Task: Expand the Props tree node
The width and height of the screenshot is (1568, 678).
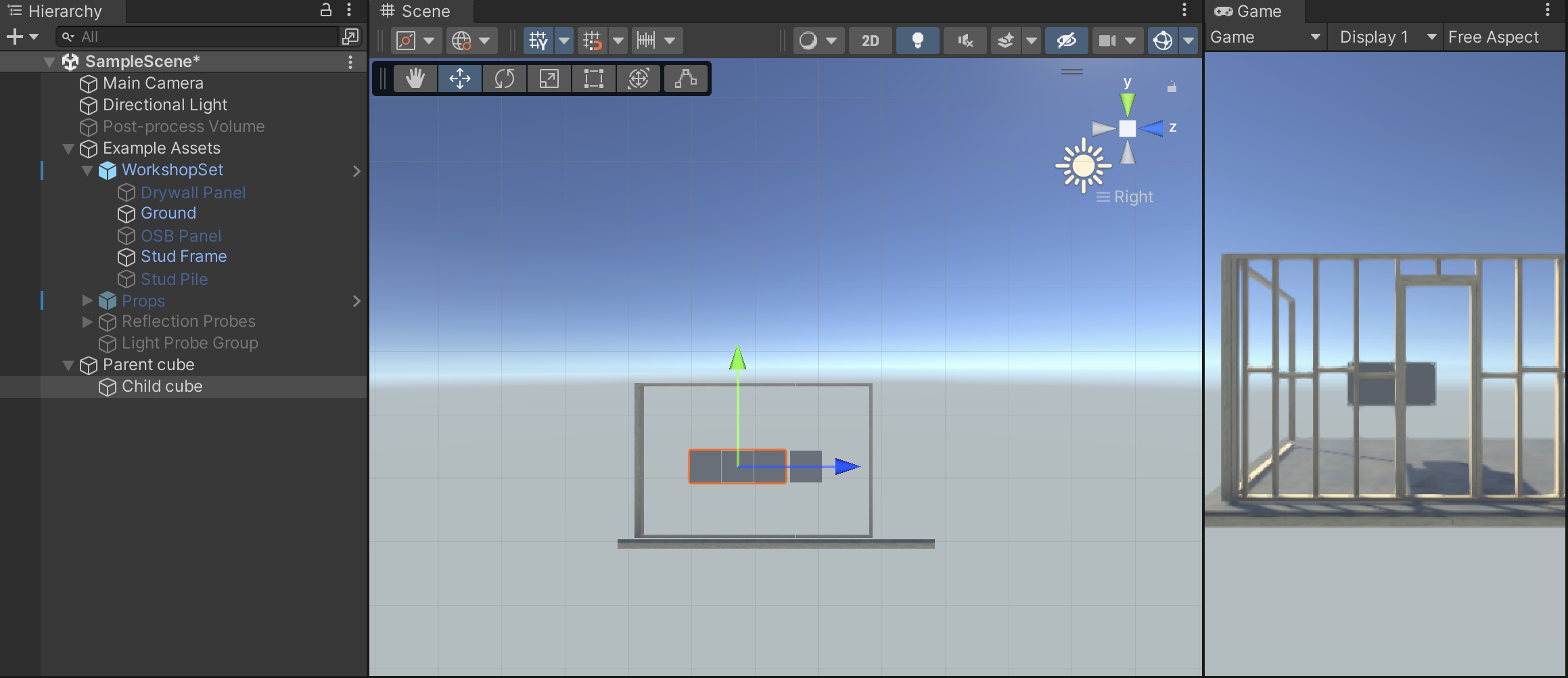Action: coord(87,300)
